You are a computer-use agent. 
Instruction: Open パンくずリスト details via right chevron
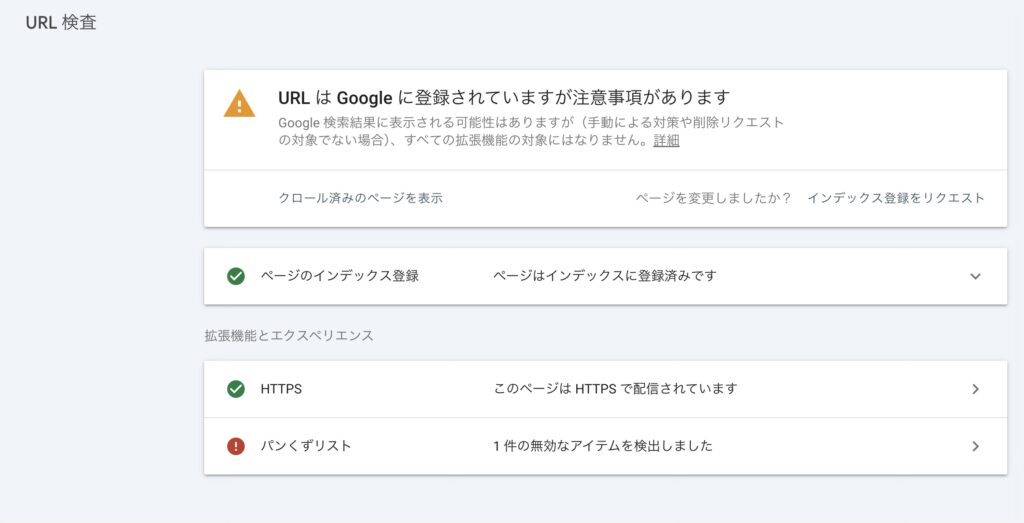click(976, 446)
